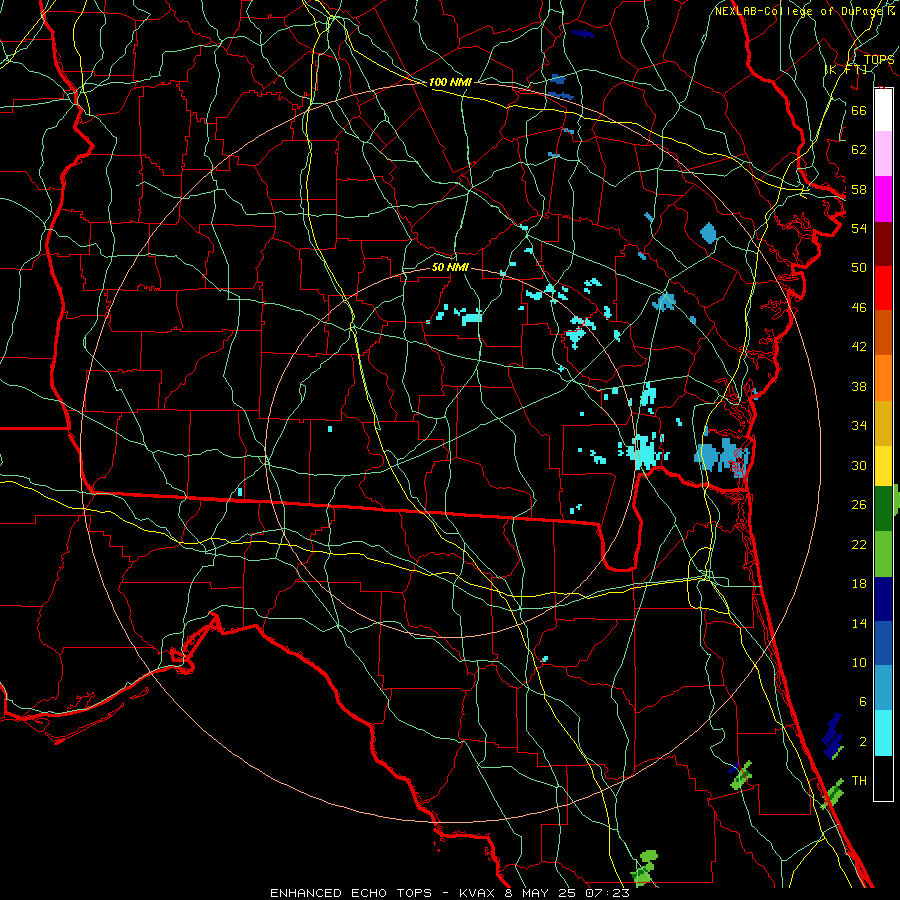
Task: Click the Enhanced Echo Tops KVAX caption
Action: coord(450,893)
